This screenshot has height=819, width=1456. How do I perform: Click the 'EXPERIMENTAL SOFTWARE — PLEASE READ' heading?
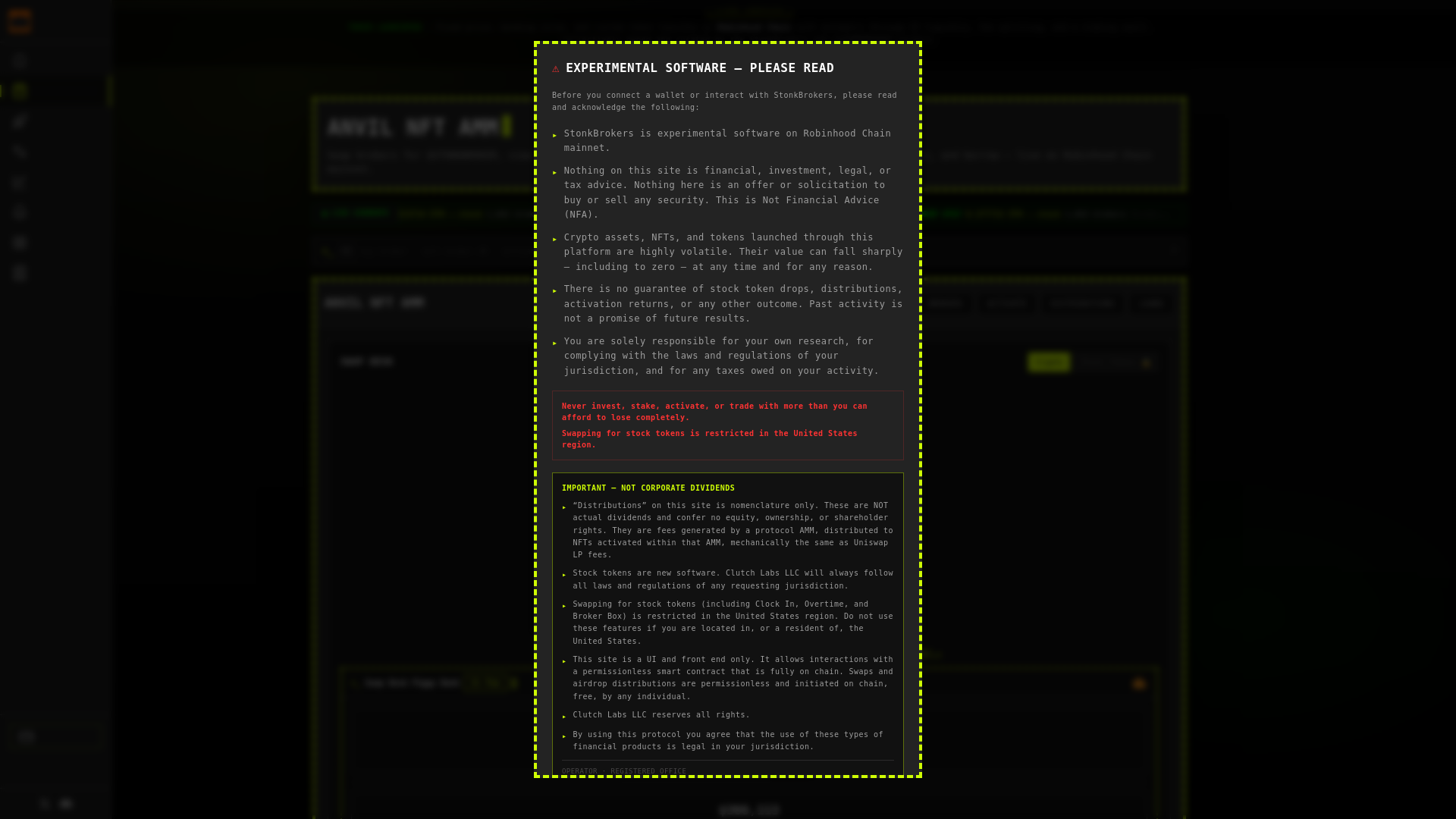click(x=700, y=68)
